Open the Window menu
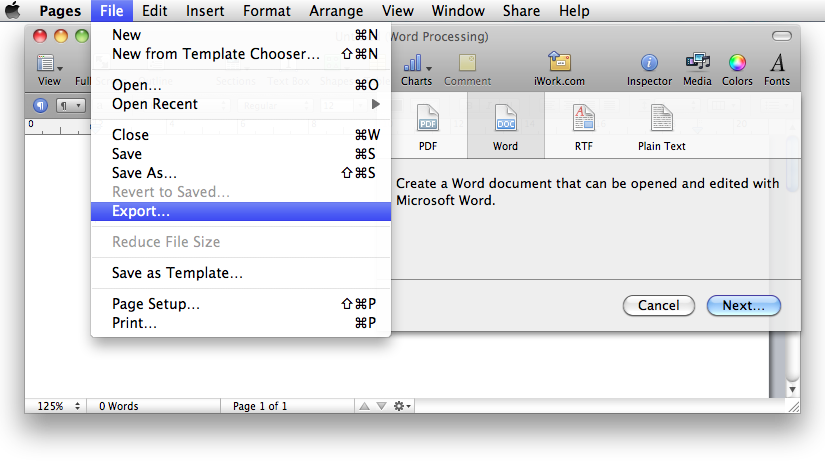Viewport: 825px width, 461px height. (458, 11)
